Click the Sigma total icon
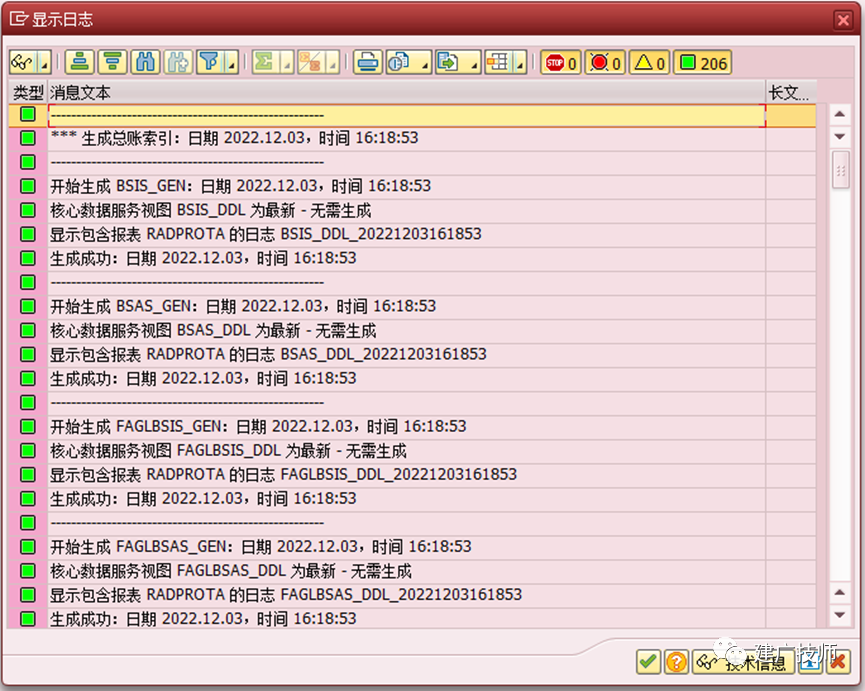This screenshot has height=691, width=865. click(265, 62)
